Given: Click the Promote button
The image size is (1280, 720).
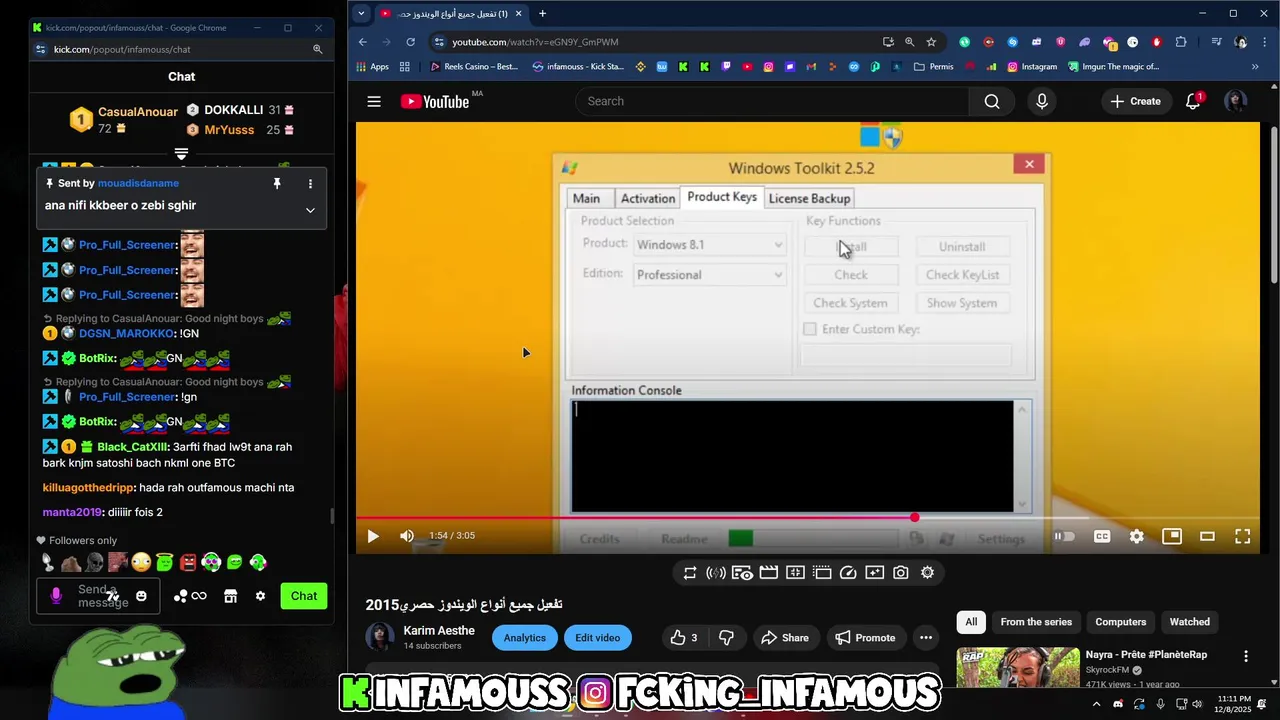Looking at the screenshot, I should pos(866,638).
